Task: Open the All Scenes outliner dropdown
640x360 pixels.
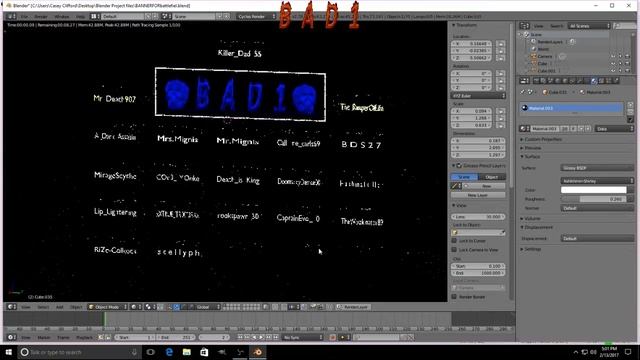Action: click(589, 26)
